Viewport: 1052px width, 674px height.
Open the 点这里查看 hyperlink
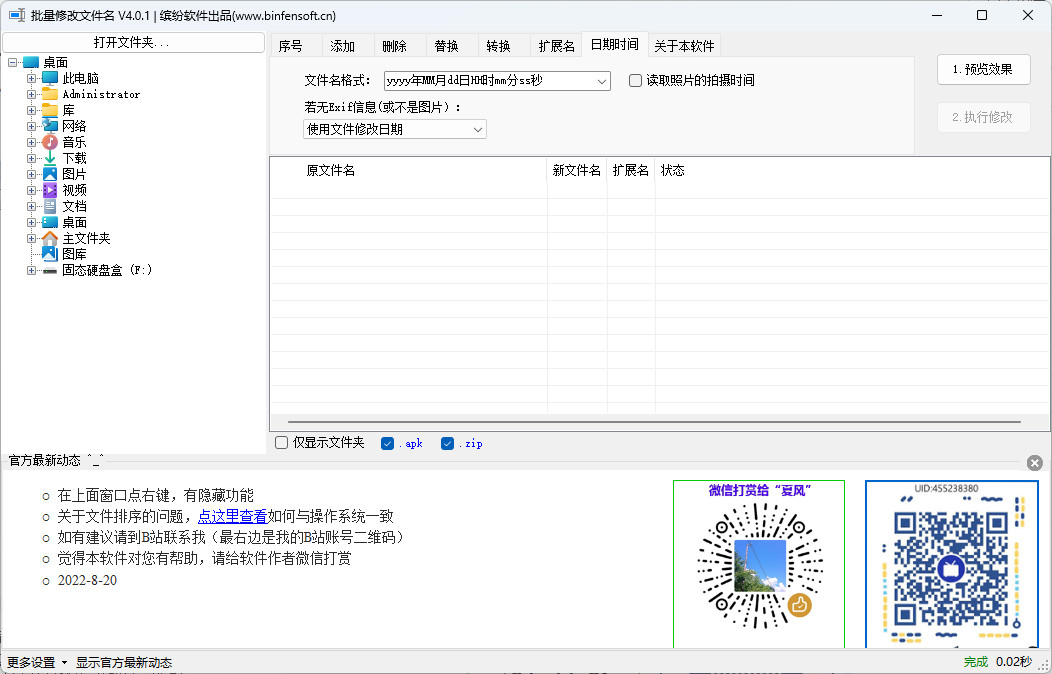tap(232, 516)
